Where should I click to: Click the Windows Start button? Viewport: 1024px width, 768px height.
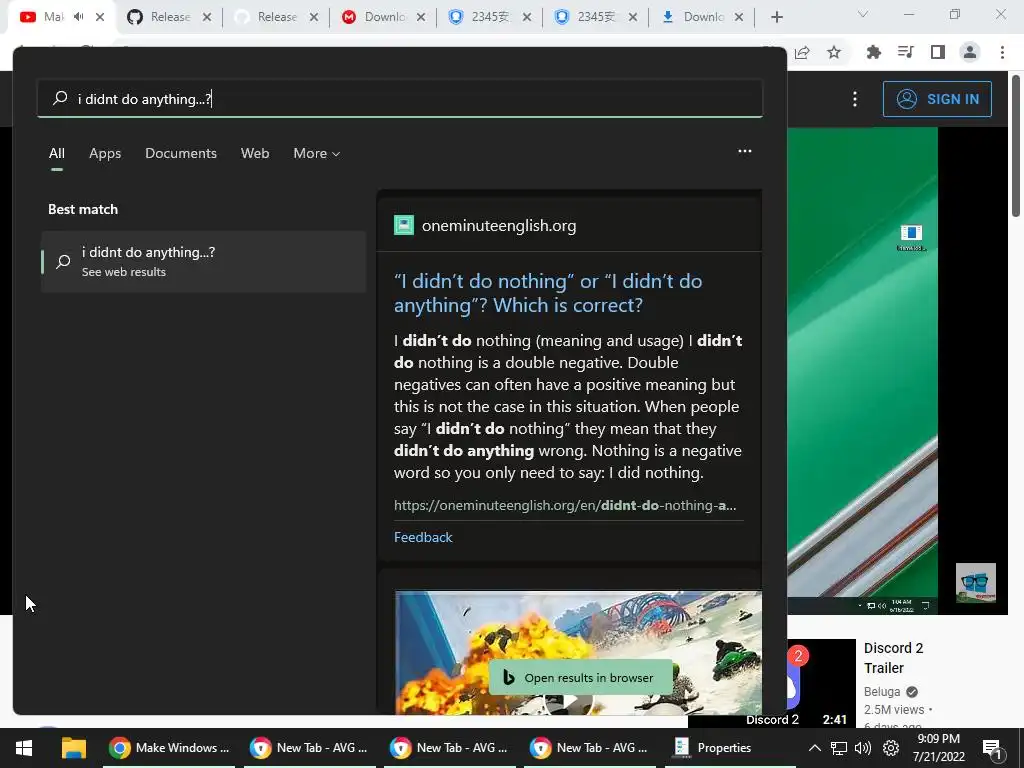24,748
